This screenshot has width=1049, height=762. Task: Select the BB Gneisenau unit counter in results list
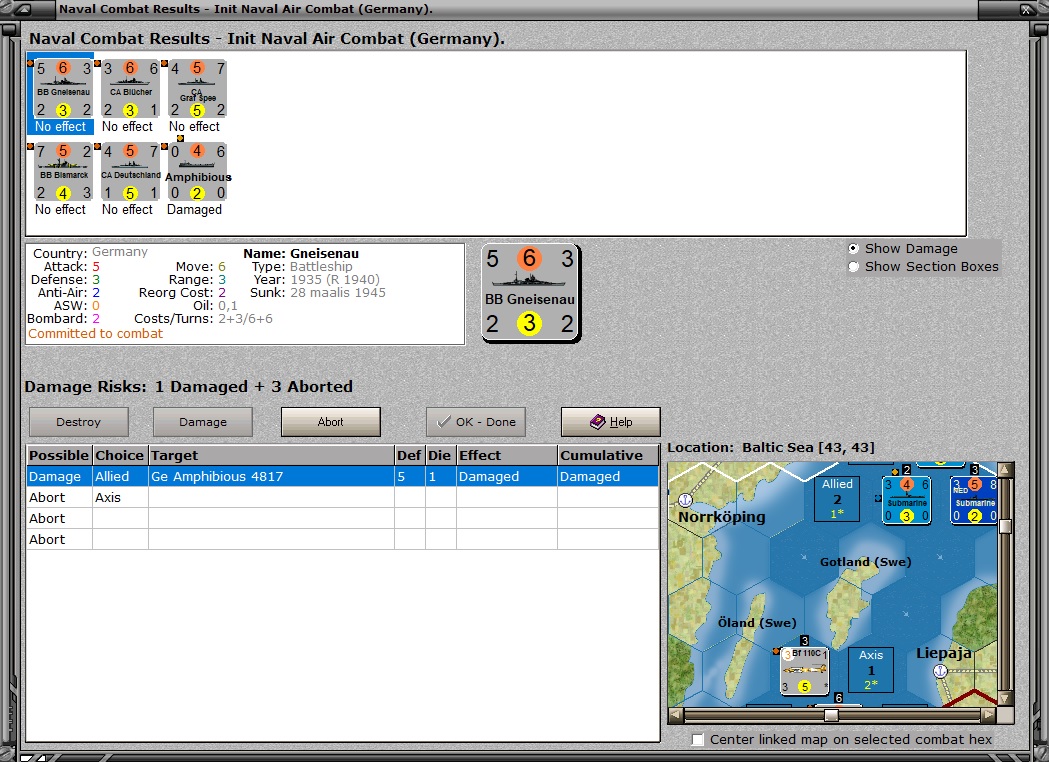click(x=64, y=88)
